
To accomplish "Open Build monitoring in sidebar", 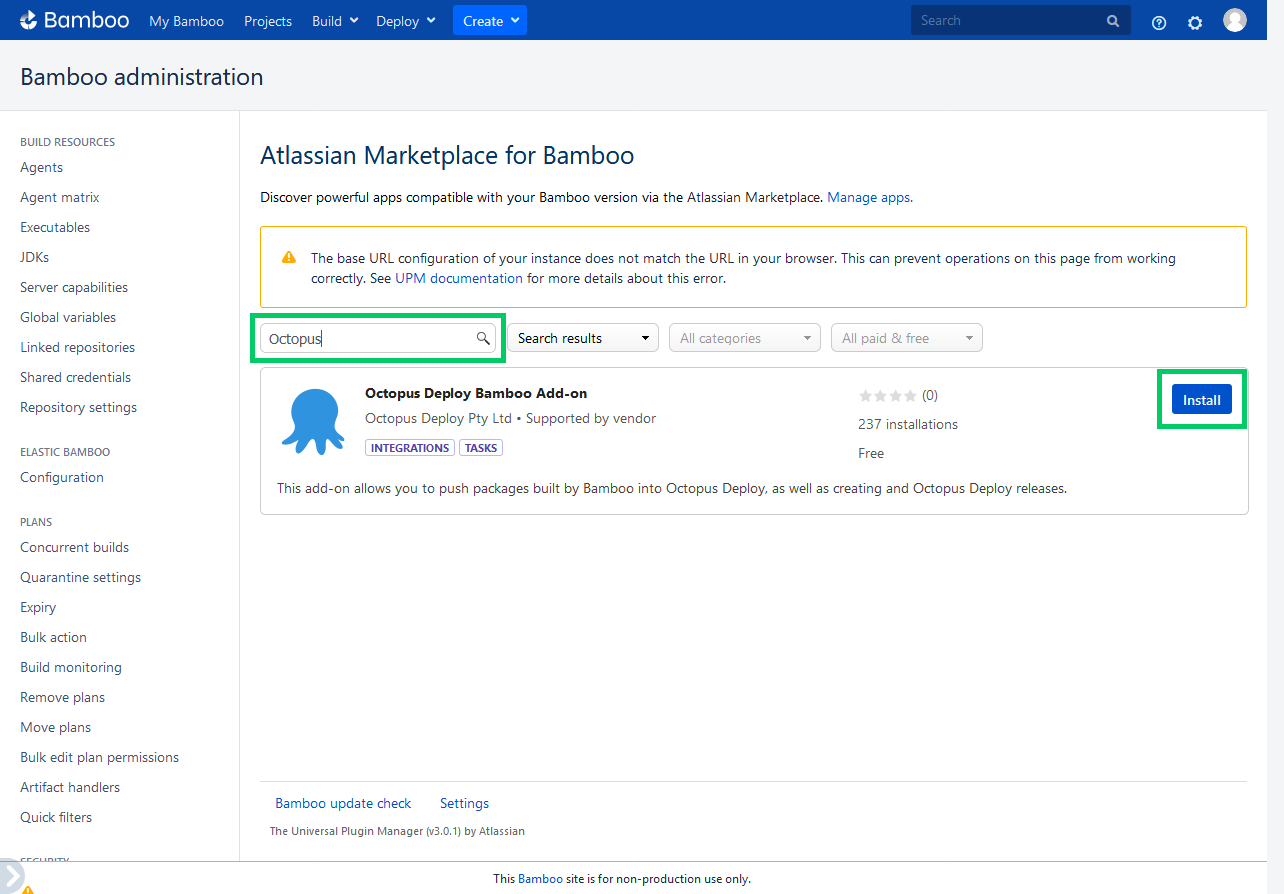I will (71, 667).
